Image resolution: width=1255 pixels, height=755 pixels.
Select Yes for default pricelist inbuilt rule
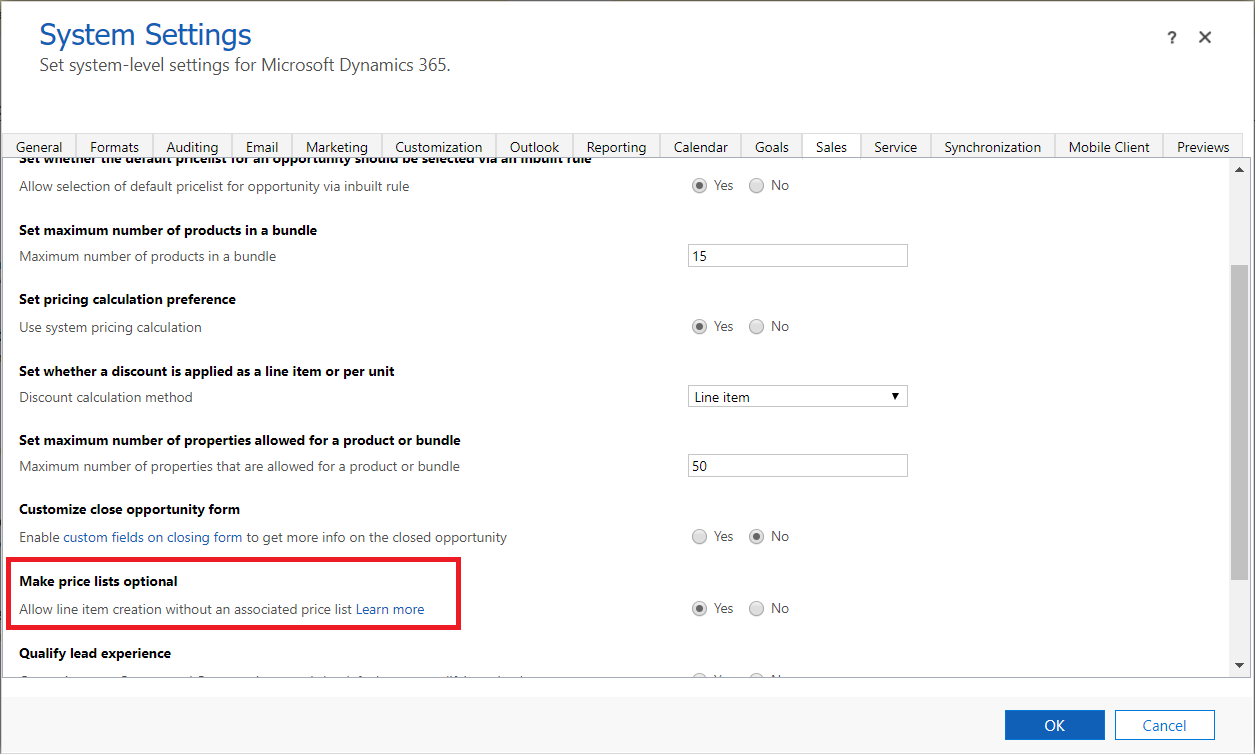pos(700,186)
